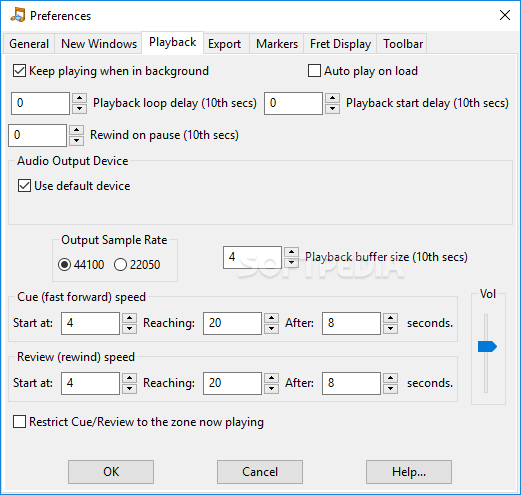The width and height of the screenshot is (521, 495).
Task: Switch to Fret Display tab
Action: (x=340, y=44)
